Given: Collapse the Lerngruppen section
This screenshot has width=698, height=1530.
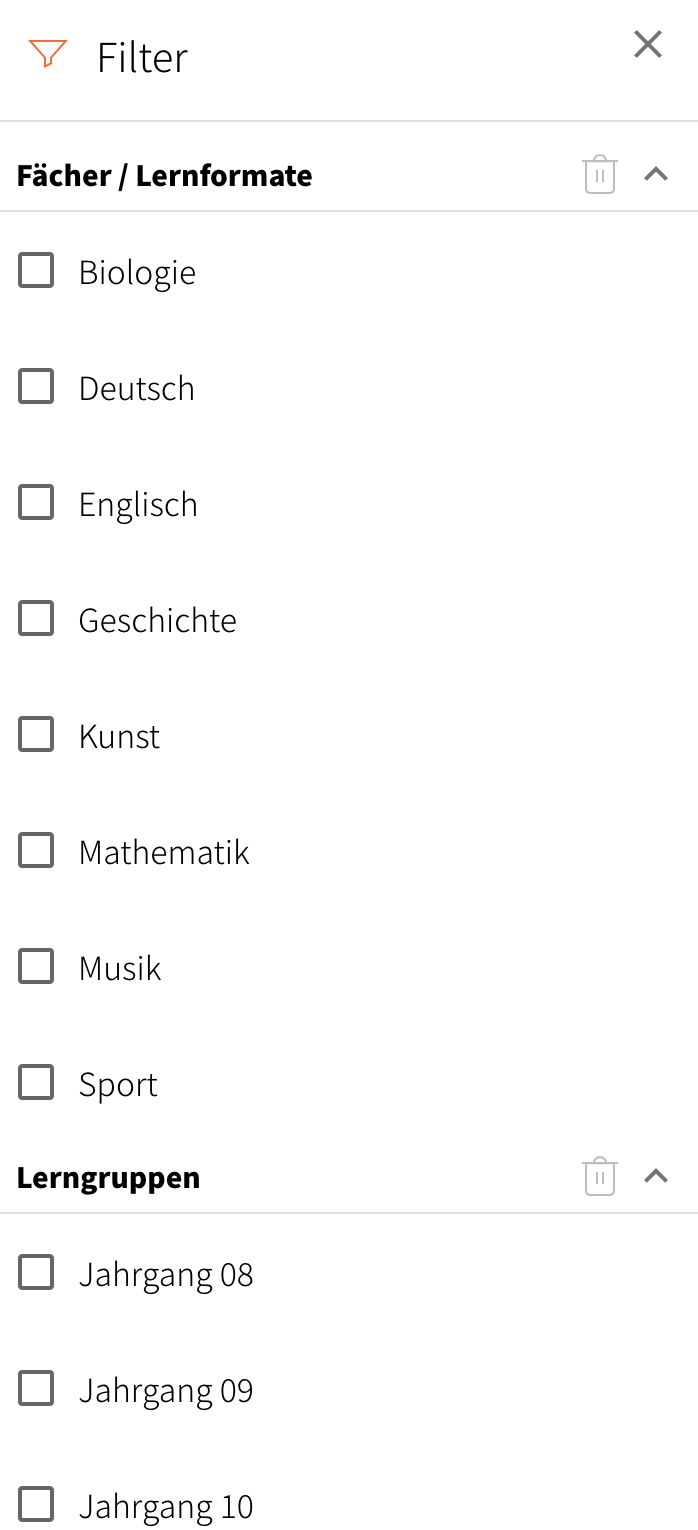Looking at the screenshot, I should coord(656,1176).
